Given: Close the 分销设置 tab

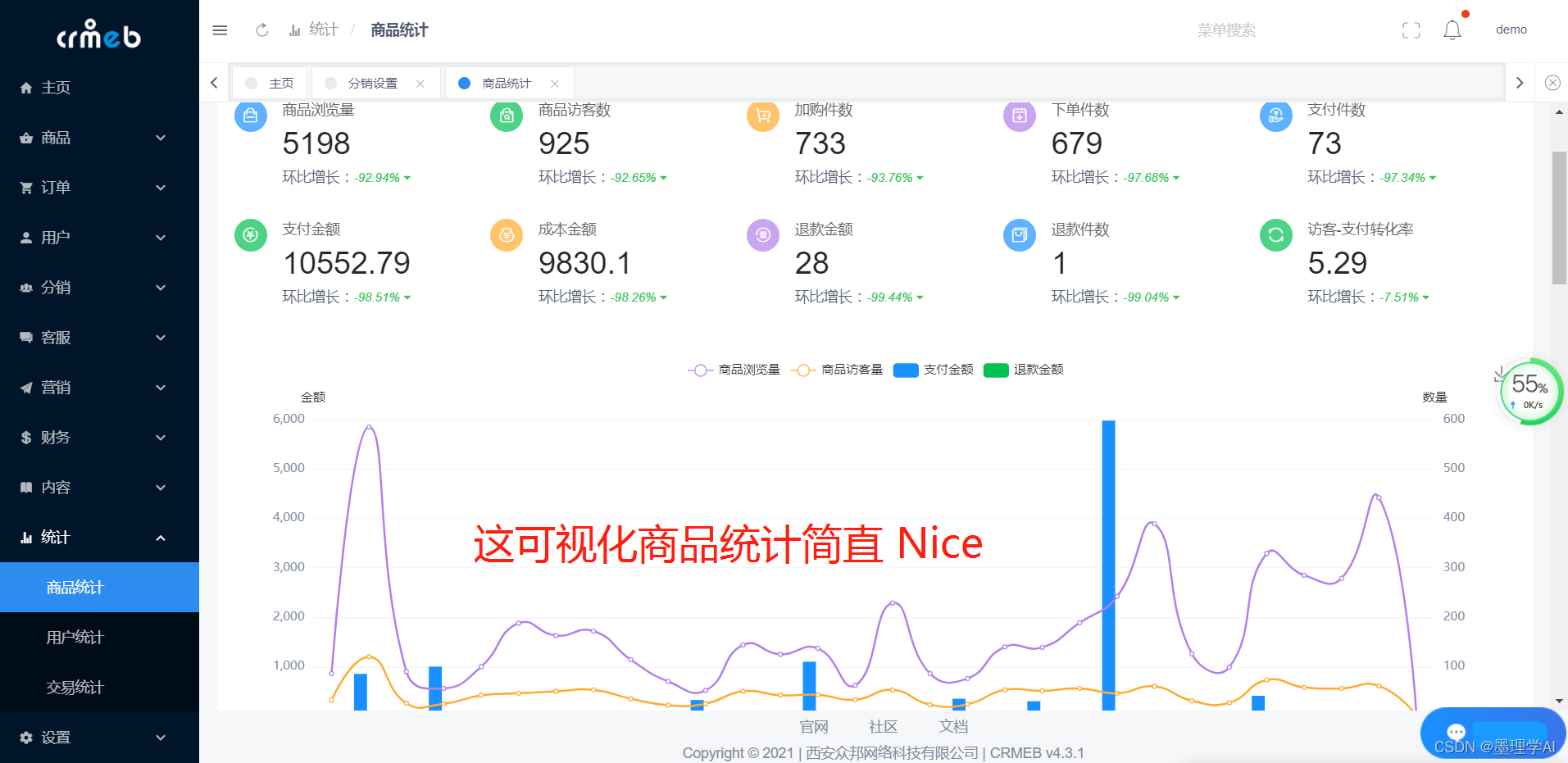Looking at the screenshot, I should [420, 84].
